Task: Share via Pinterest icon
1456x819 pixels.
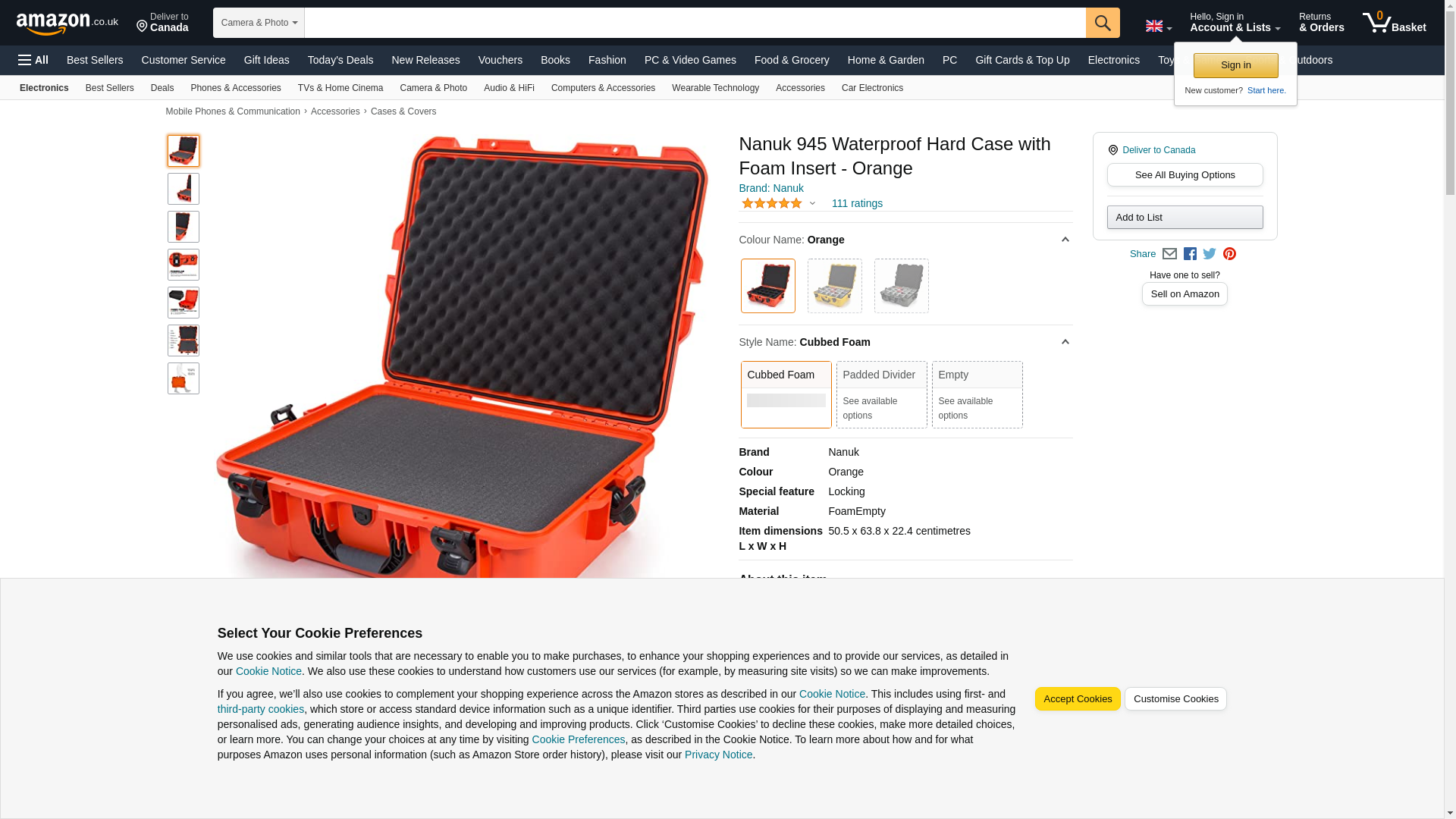Action: click(1229, 254)
